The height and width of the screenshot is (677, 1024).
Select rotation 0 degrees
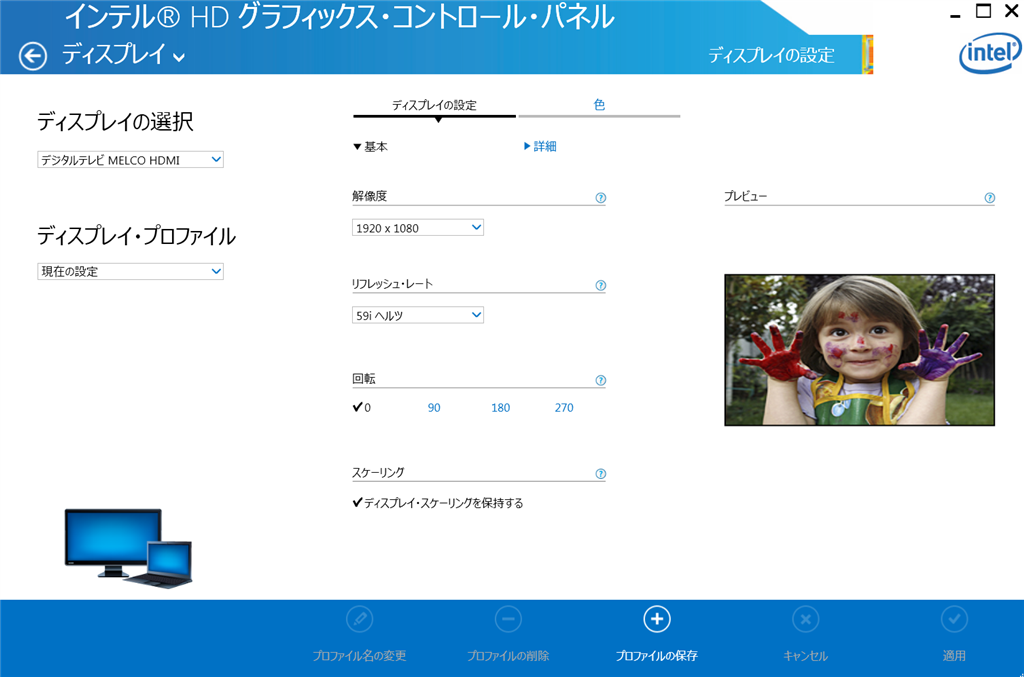coord(362,407)
